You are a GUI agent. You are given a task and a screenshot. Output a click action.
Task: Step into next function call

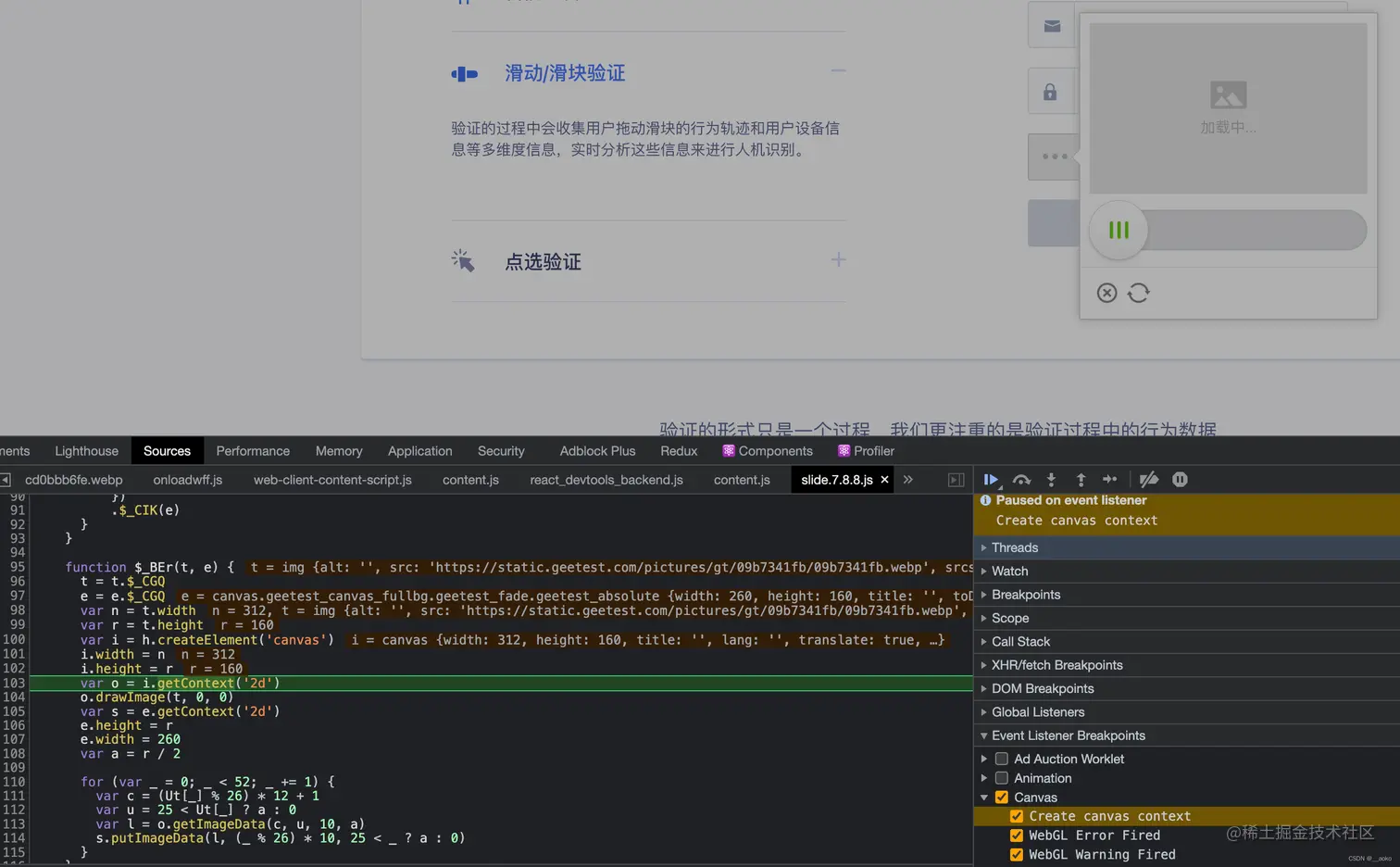coord(1051,479)
